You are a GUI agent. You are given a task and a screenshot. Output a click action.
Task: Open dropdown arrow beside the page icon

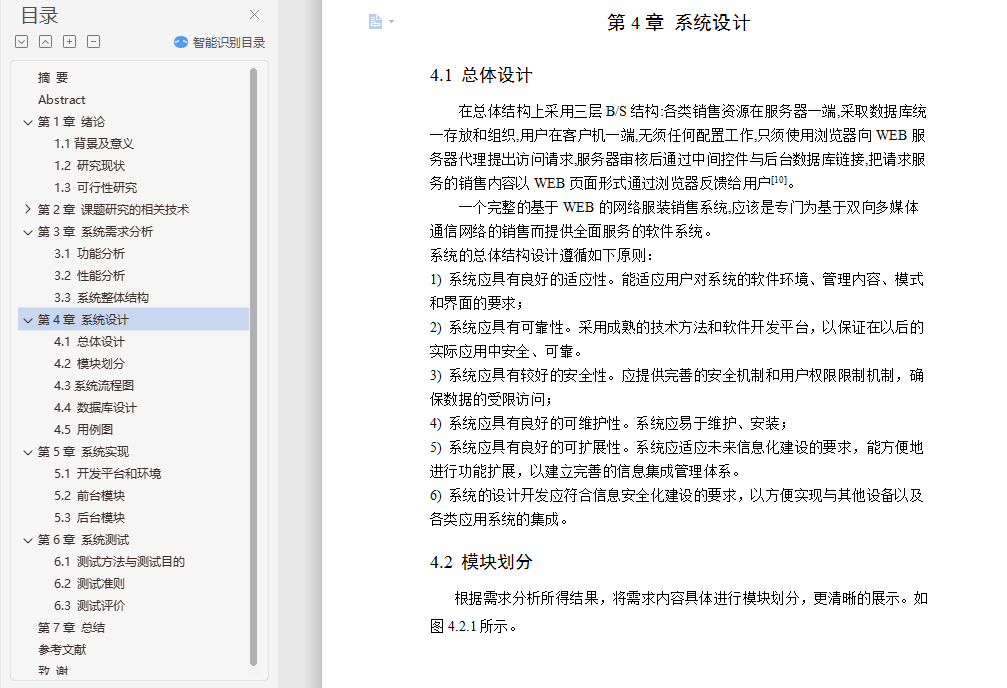[x=392, y=22]
